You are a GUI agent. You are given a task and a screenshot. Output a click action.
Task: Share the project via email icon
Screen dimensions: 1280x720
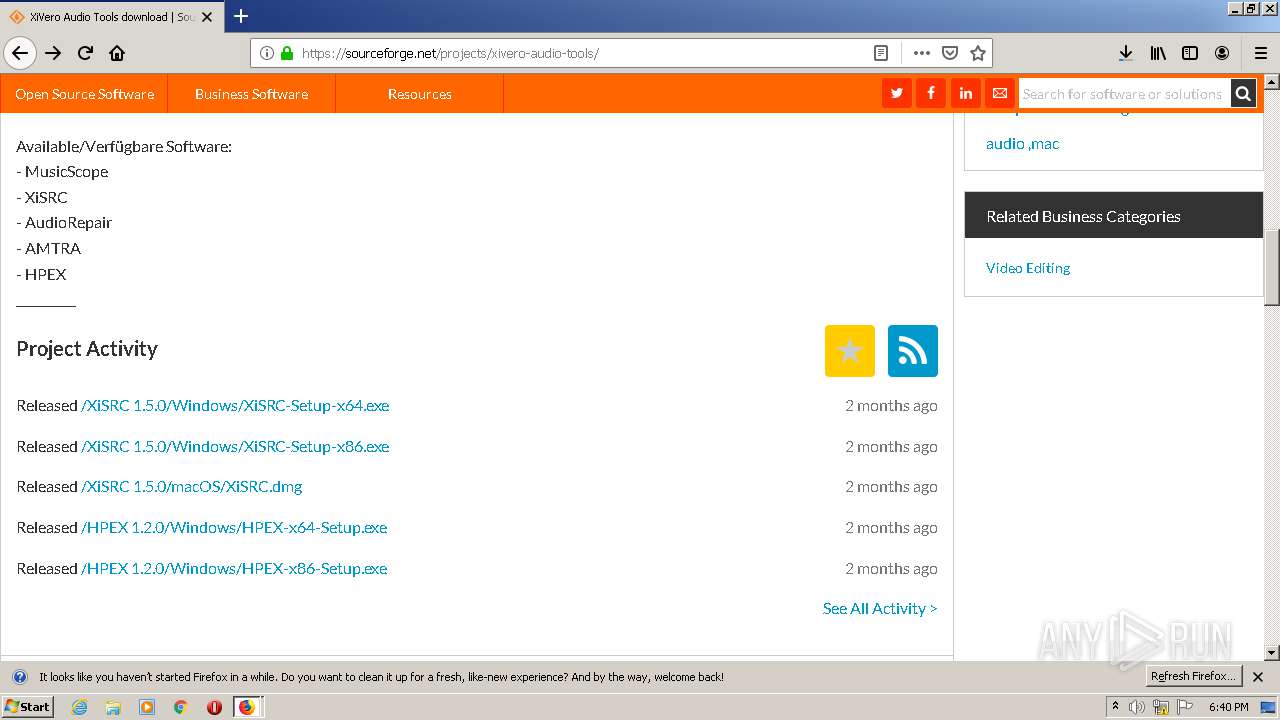(x=999, y=93)
